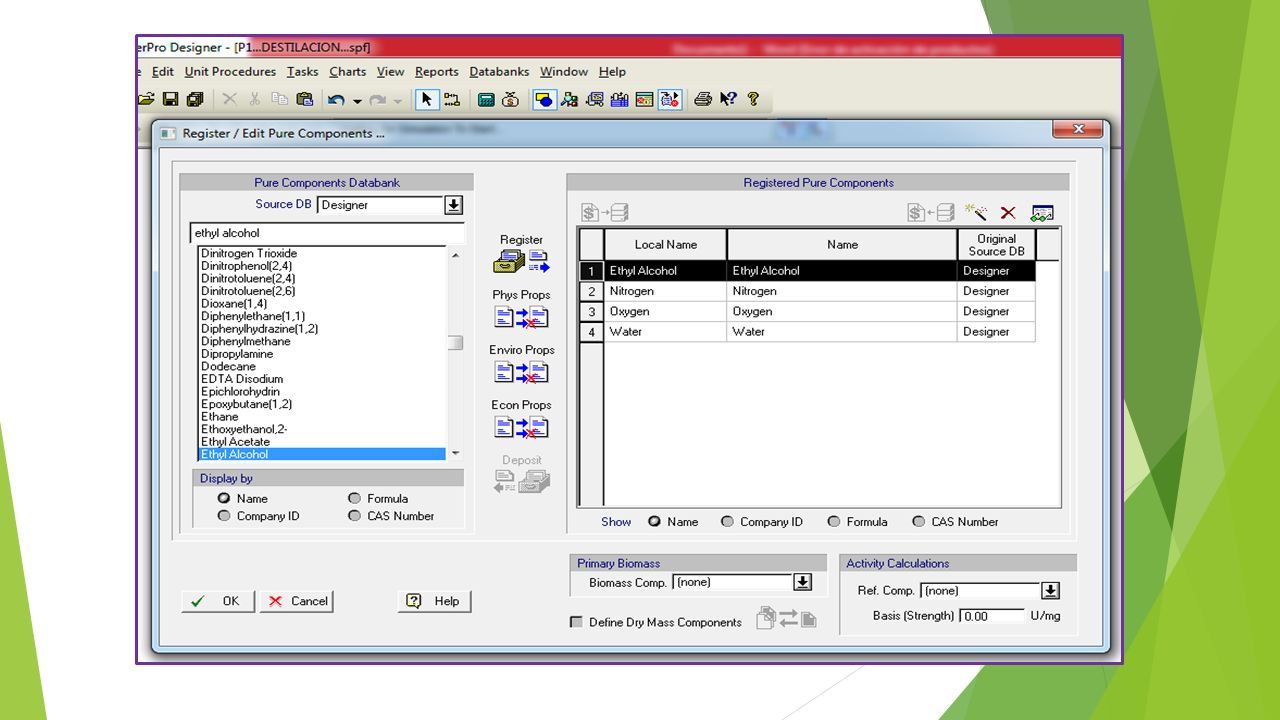The height and width of the screenshot is (720, 1280).
Task: Open the Ref. Comp. dropdown
Action: pyautogui.click(x=1050, y=591)
